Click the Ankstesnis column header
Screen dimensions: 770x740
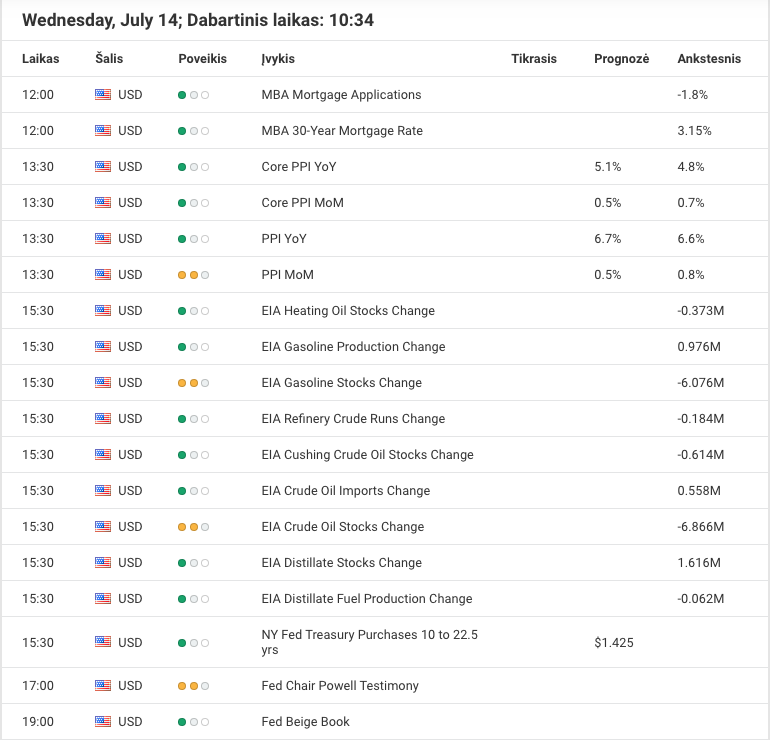click(709, 58)
